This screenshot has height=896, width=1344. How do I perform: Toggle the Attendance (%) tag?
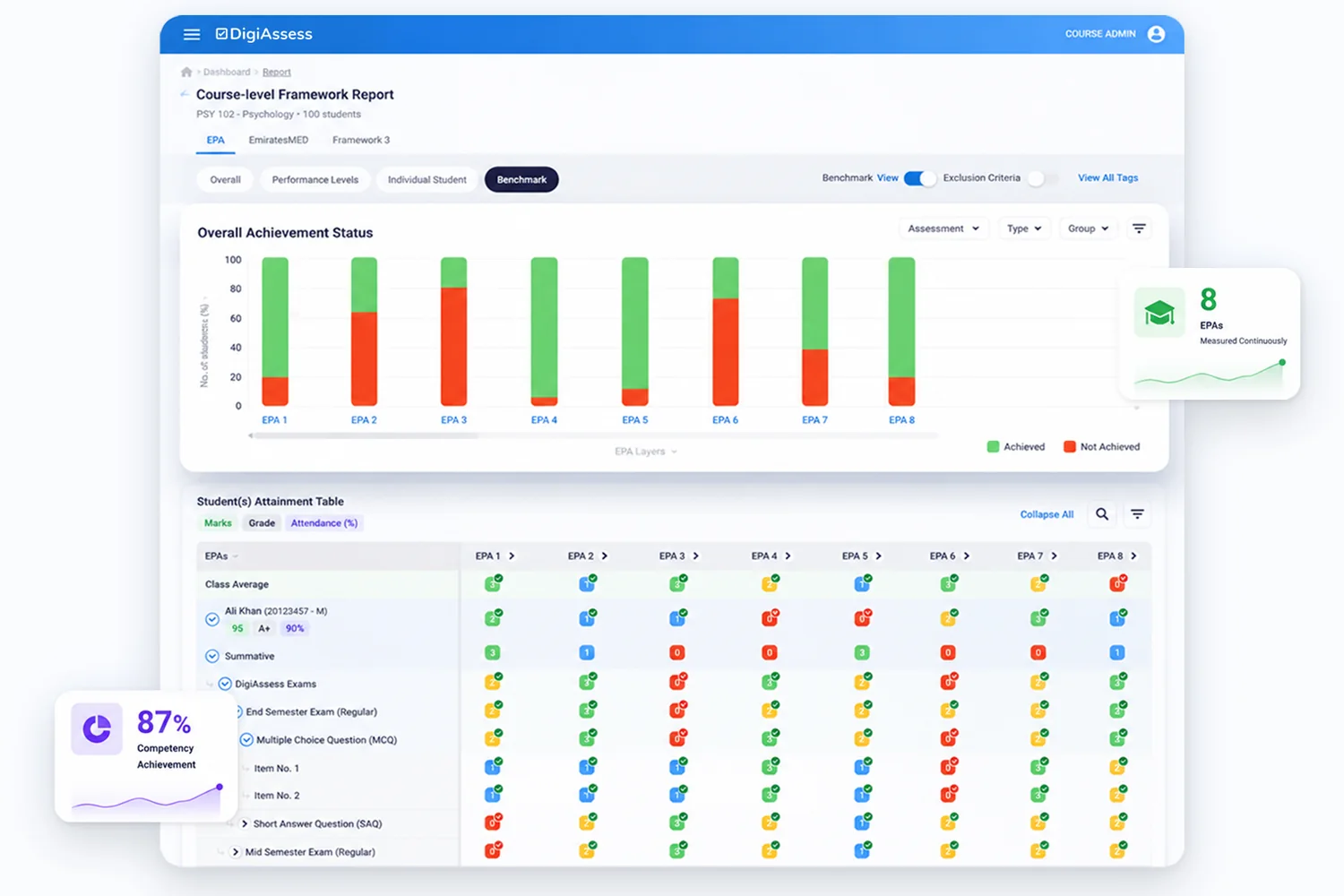pyautogui.click(x=324, y=523)
